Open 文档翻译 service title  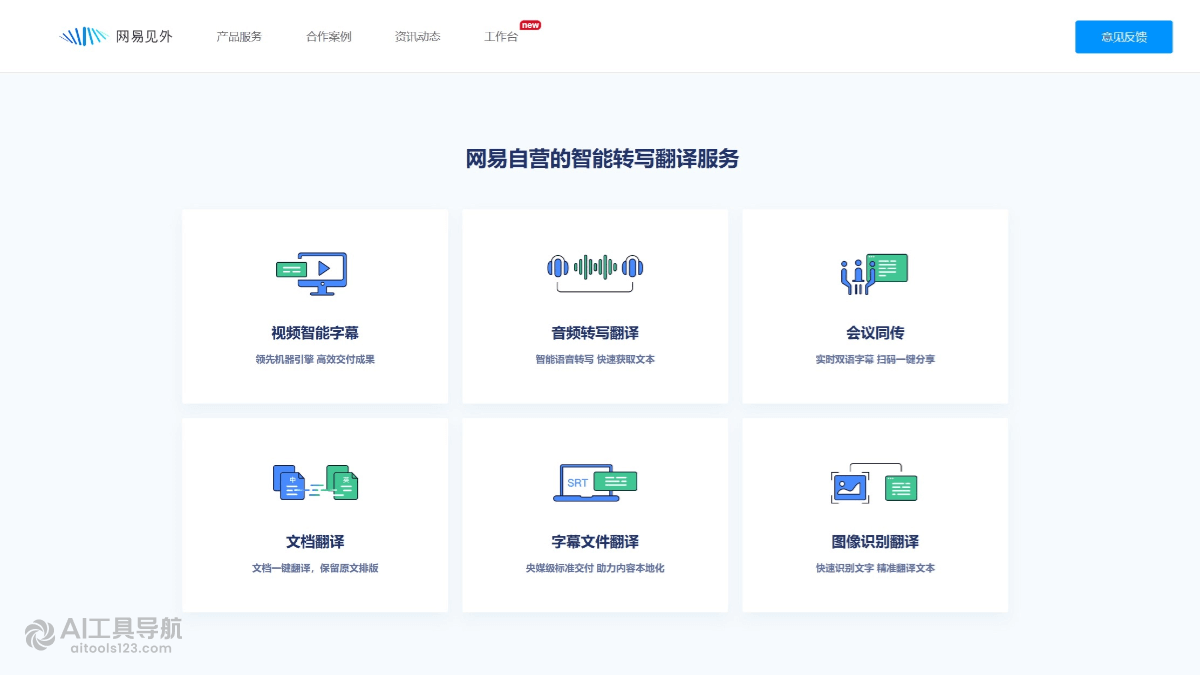[315, 542]
